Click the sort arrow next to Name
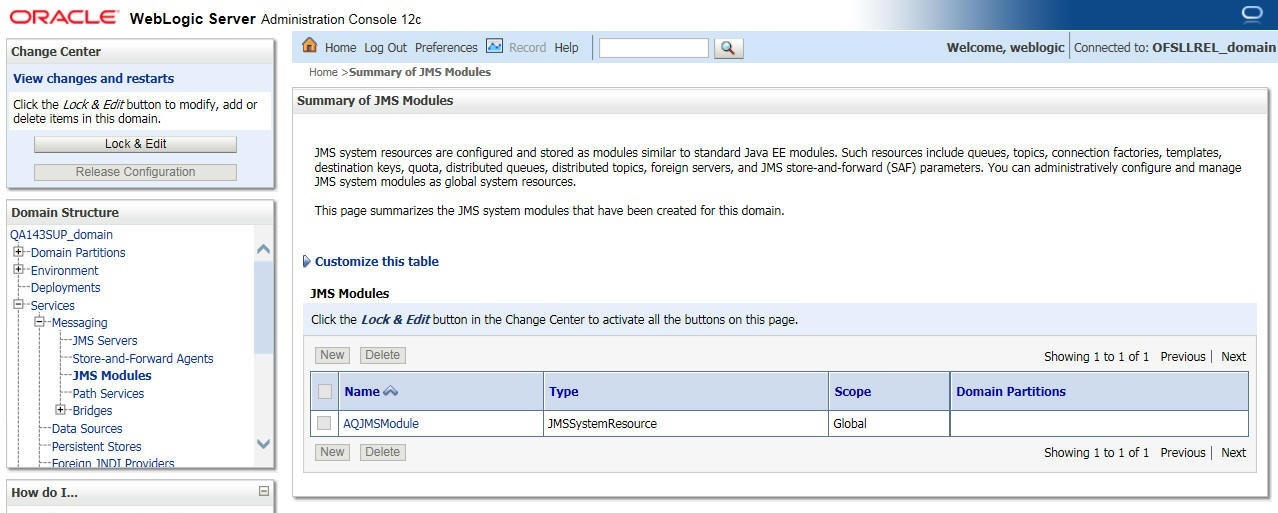This screenshot has width=1278, height=513. coord(391,391)
